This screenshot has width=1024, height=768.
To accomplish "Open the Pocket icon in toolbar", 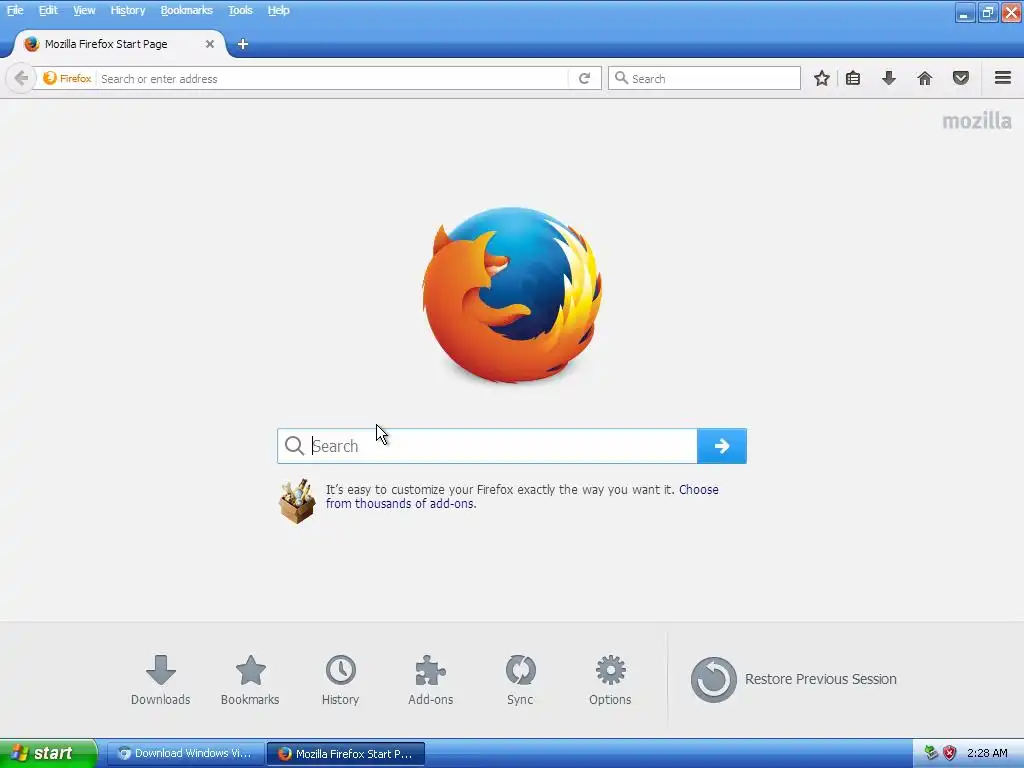I will [x=961, y=78].
